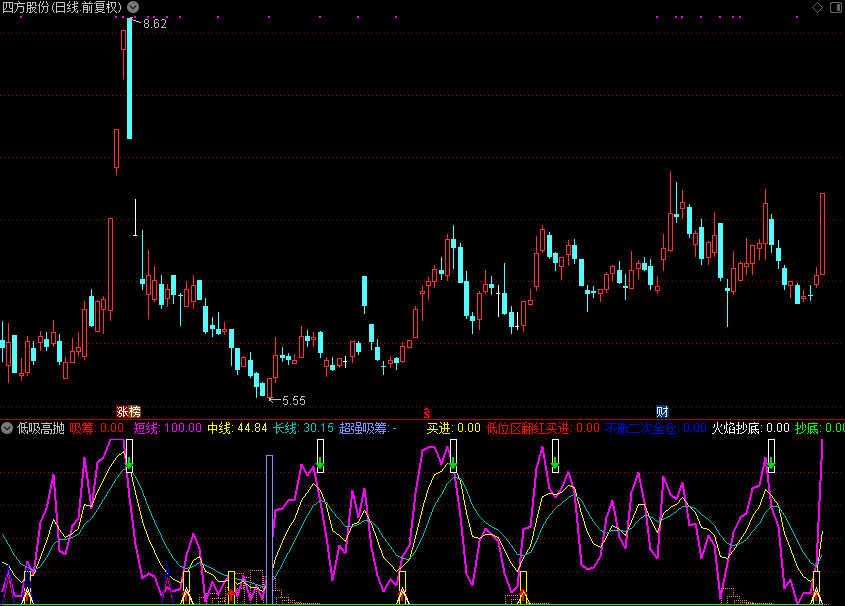Select the 低吸高抛 indicator name

(x=41, y=429)
